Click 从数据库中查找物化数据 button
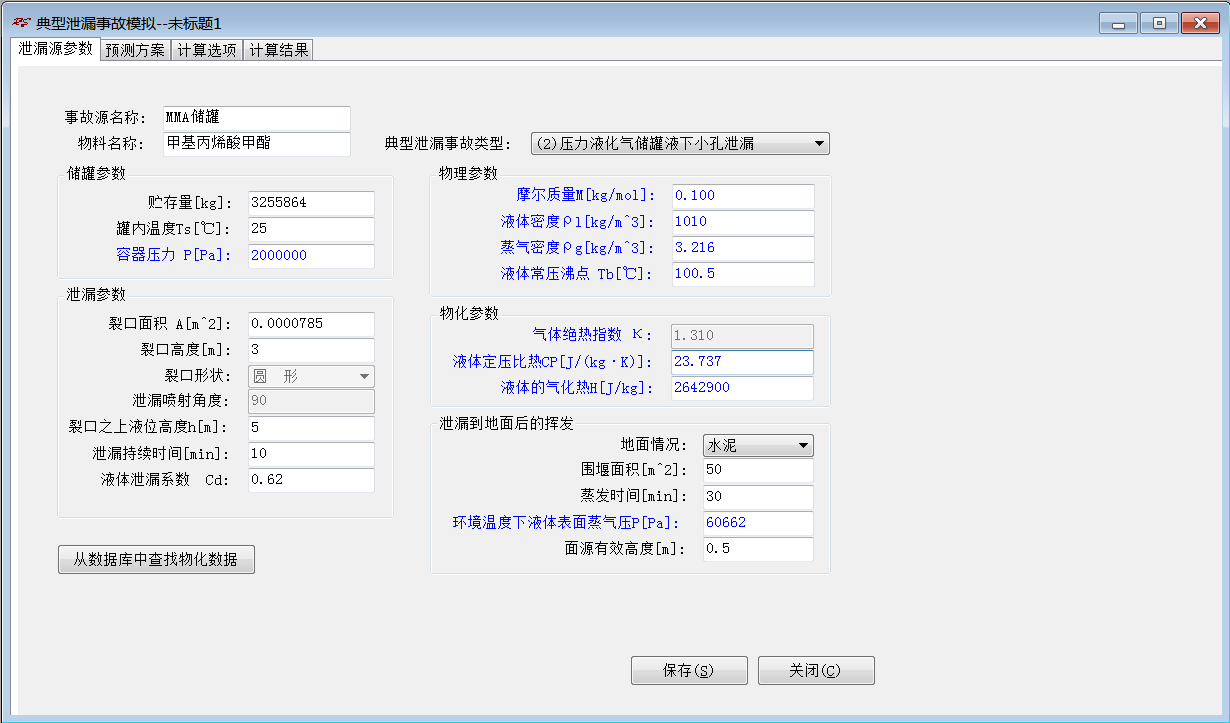The width and height of the screenshot is (1230, 723). 156,560
